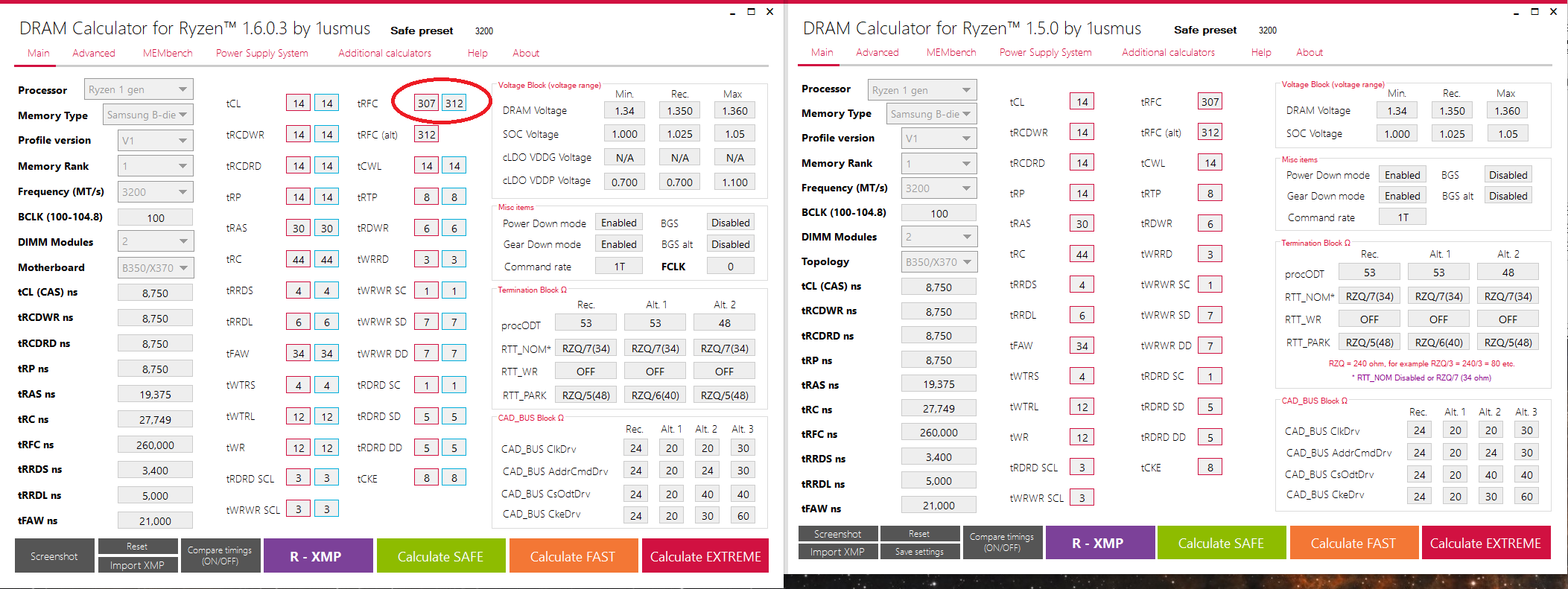1568x589 pixels.
Task: Close the 1.5.0 window
Action: (x=1553, y=12)
